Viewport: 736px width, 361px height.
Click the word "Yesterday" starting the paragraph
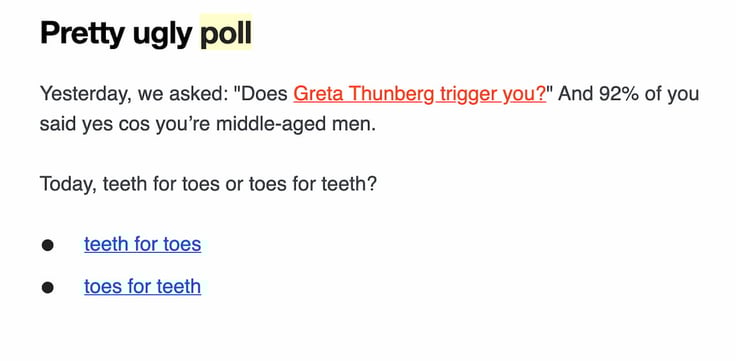[83, 94]
